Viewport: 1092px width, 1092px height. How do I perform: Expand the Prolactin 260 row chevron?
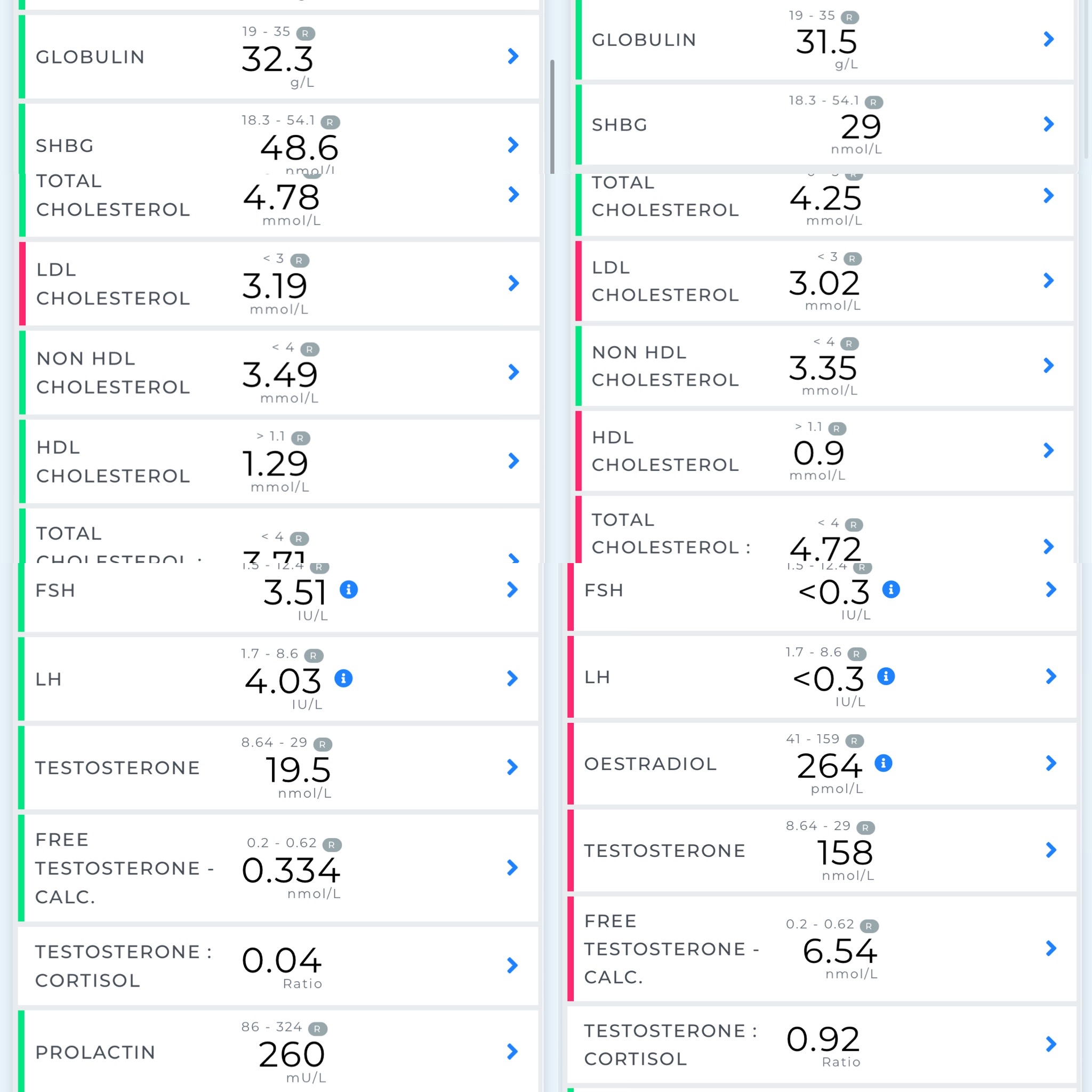tap(512, 1051)
